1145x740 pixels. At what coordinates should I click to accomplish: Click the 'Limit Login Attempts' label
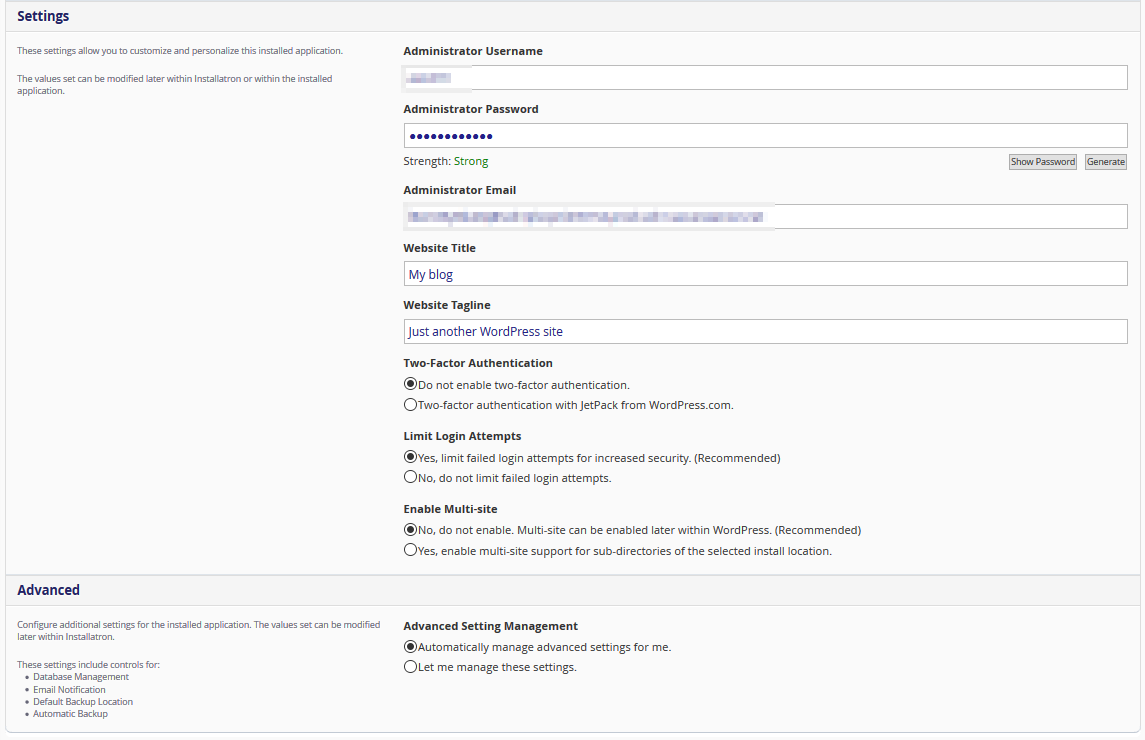462,436
